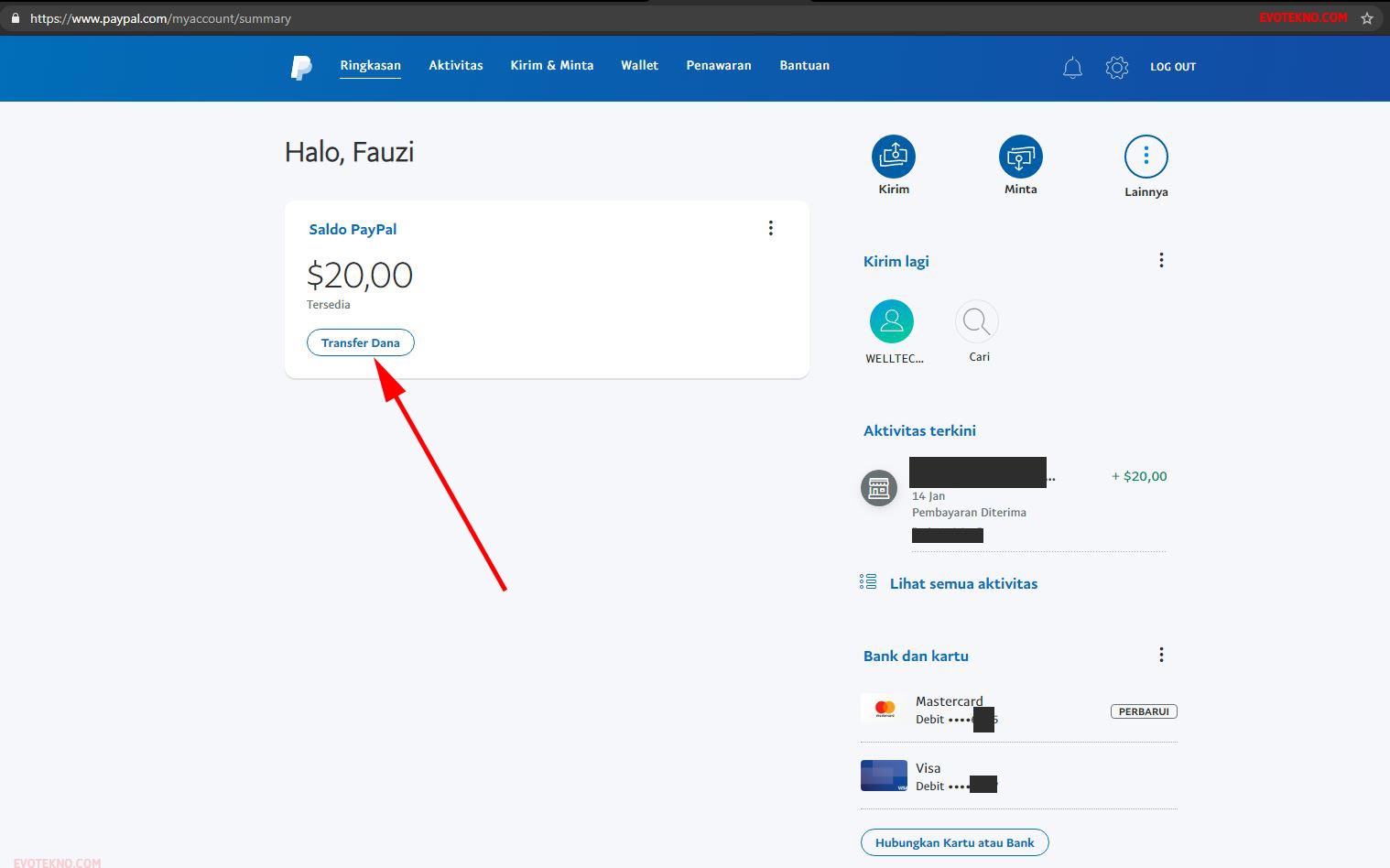This screenshot has width=1390, height=868.
Task: Click the PERBARUI badge on Mastercard
Action: click(1144, 711)
